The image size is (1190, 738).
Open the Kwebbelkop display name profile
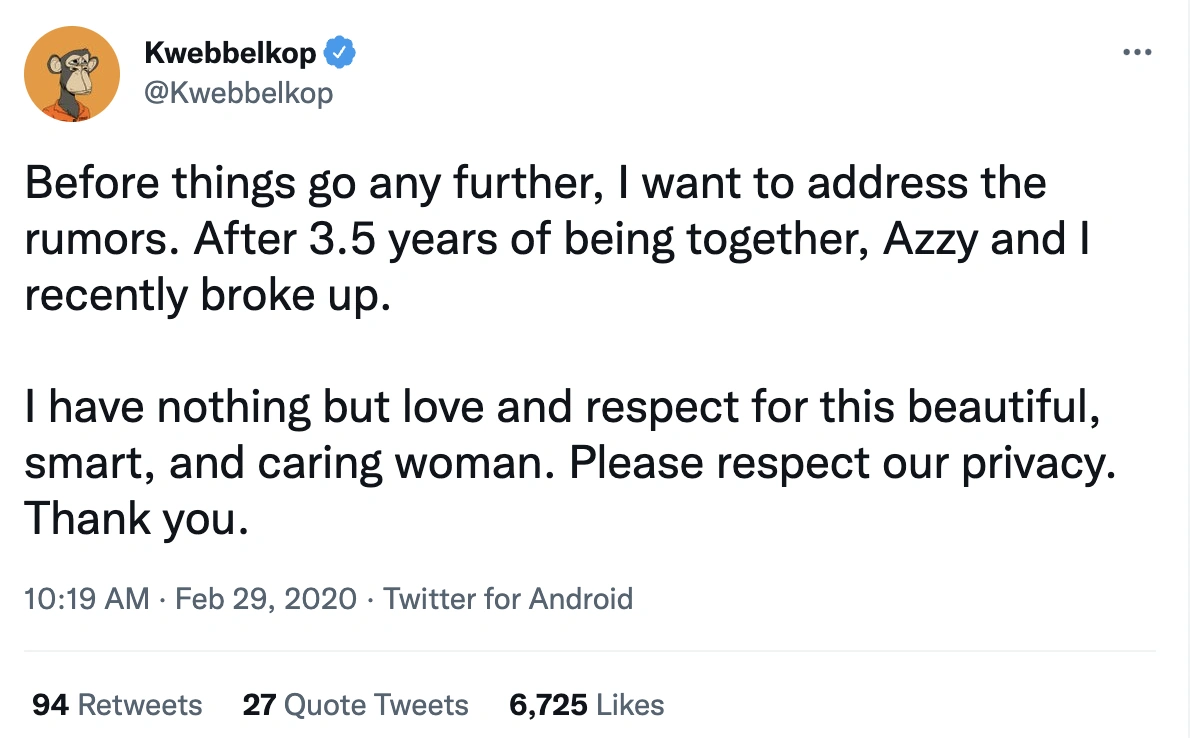[x=230, y=52]
